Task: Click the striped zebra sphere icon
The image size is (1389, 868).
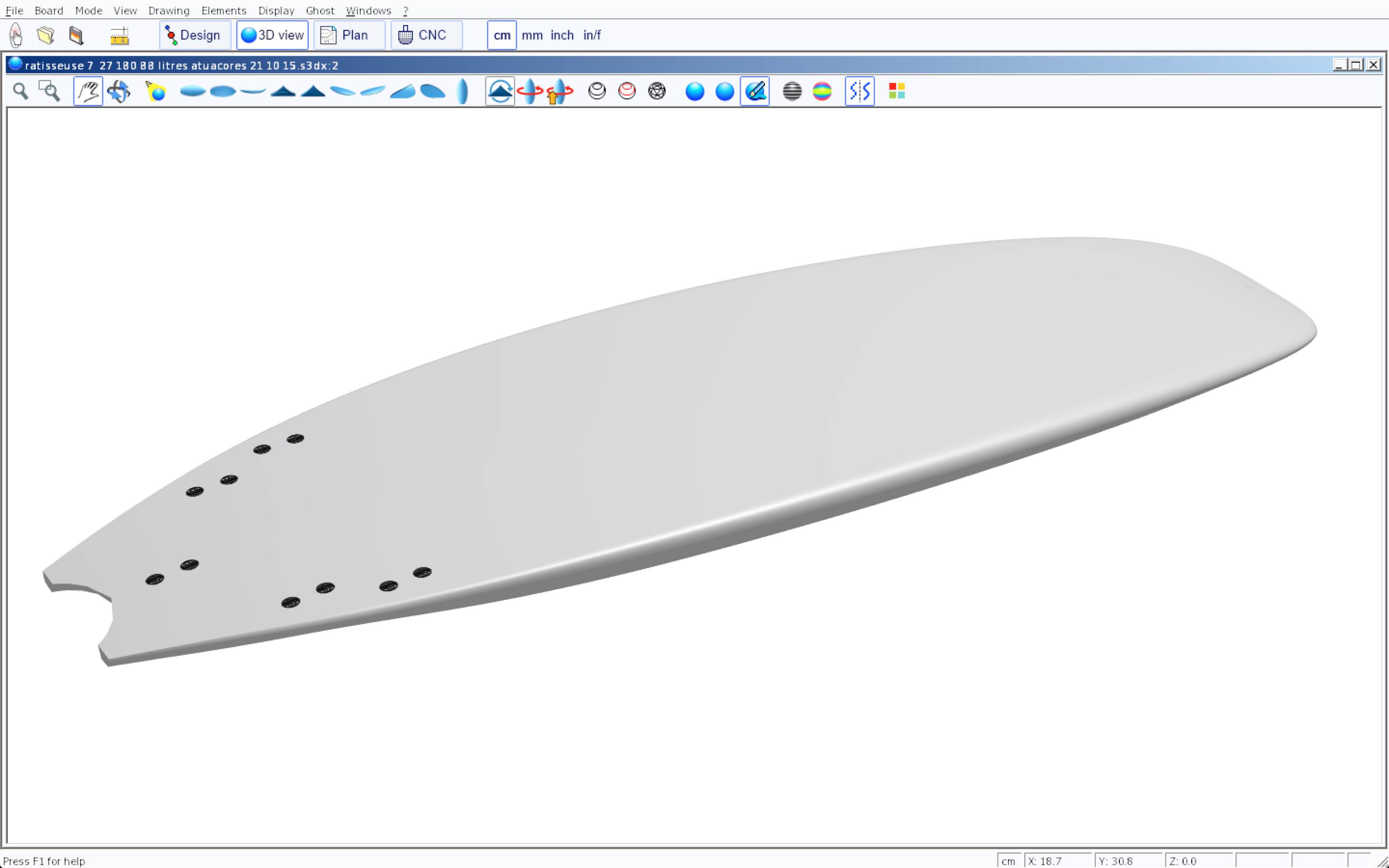Action: 792,91
